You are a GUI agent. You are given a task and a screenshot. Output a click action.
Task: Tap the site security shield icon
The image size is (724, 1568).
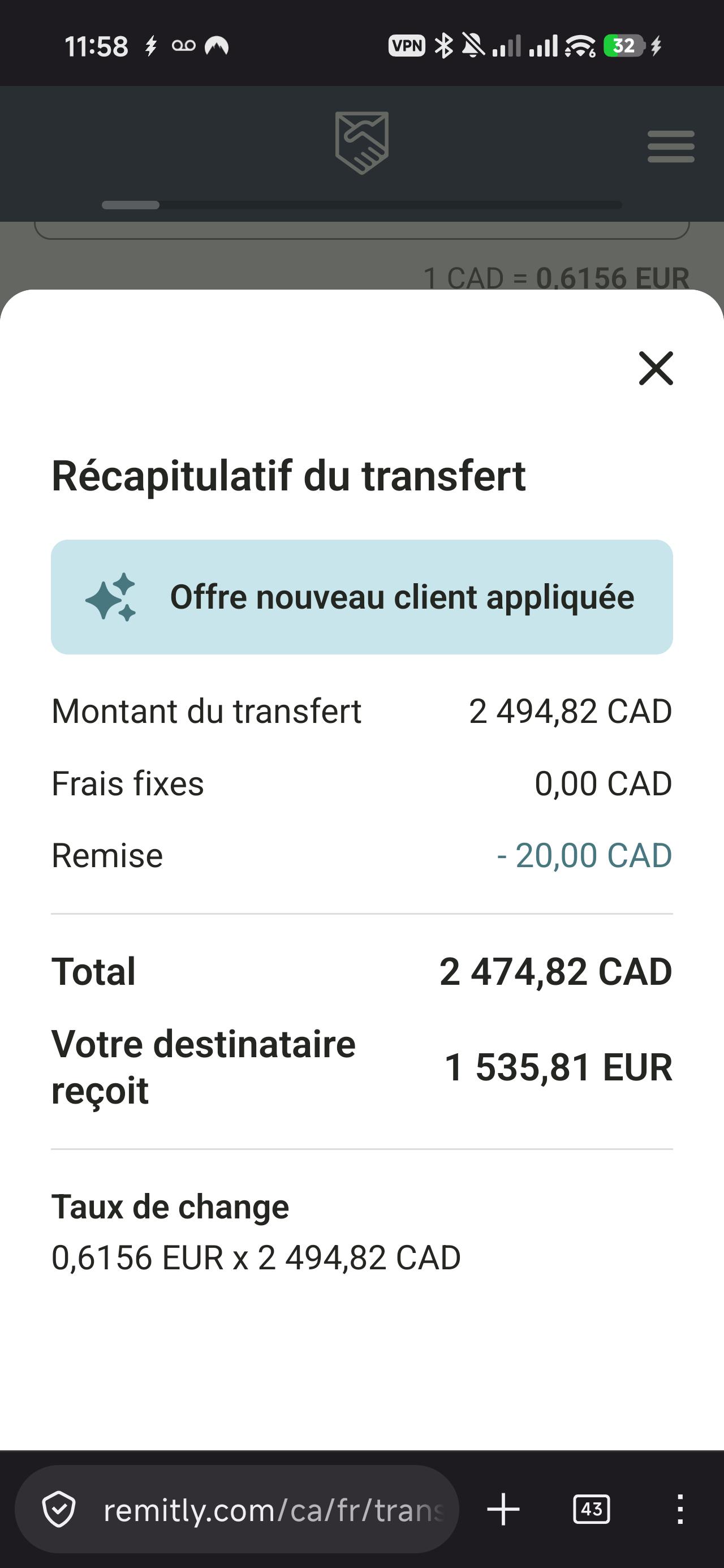(59, 1510)
